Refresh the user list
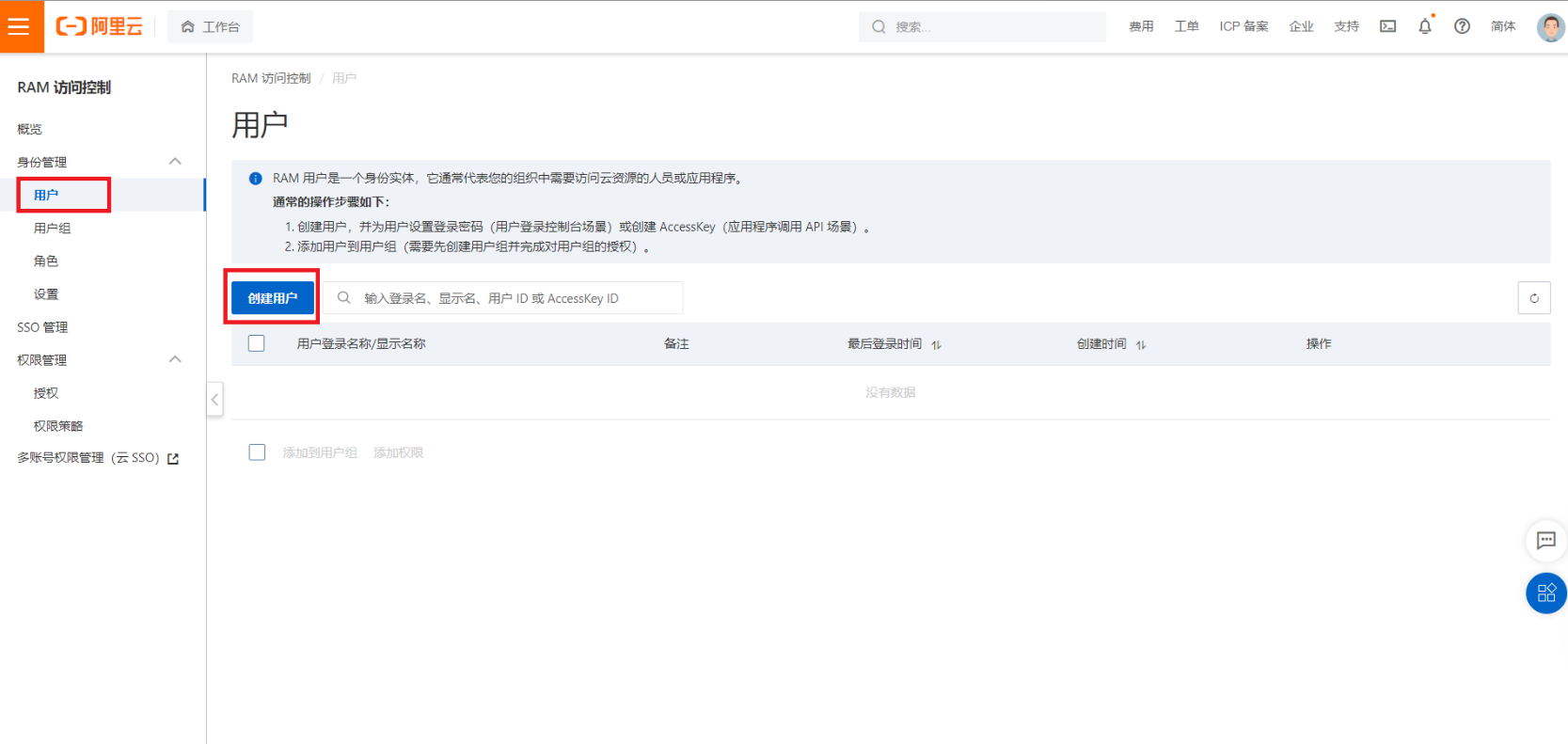 (x=1533, y=298)
